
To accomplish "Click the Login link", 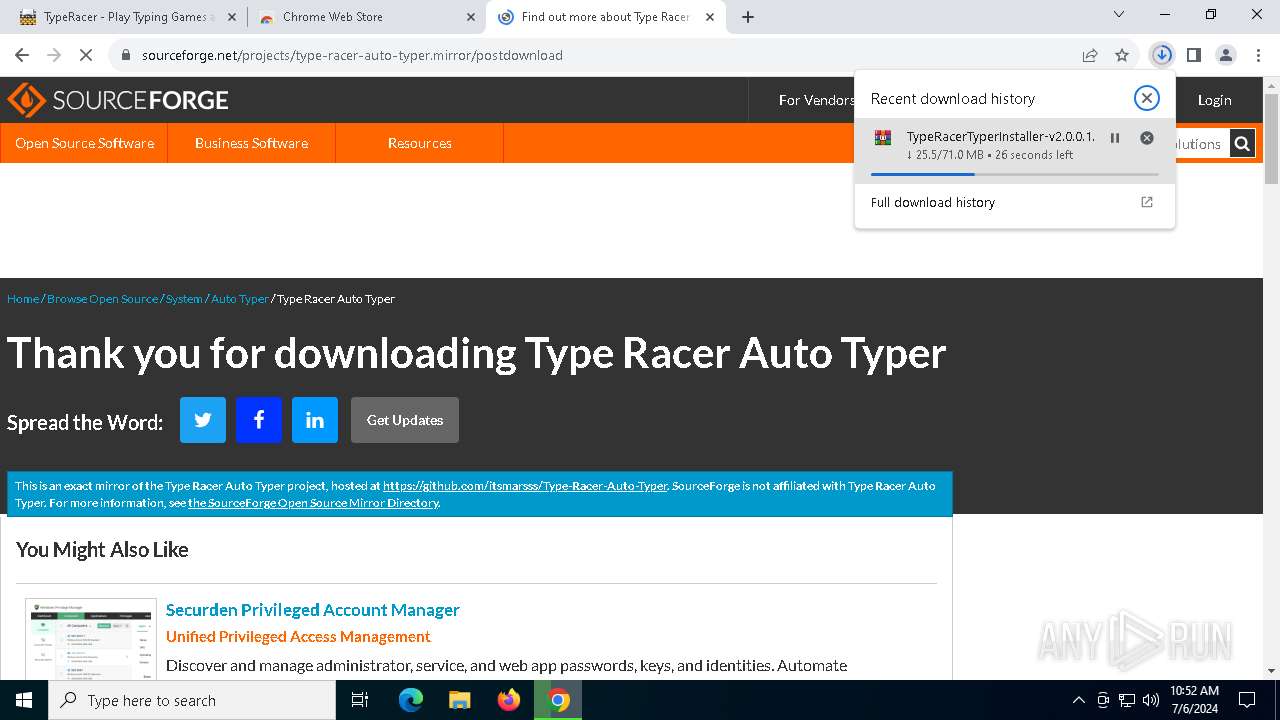I will 1214,100.
